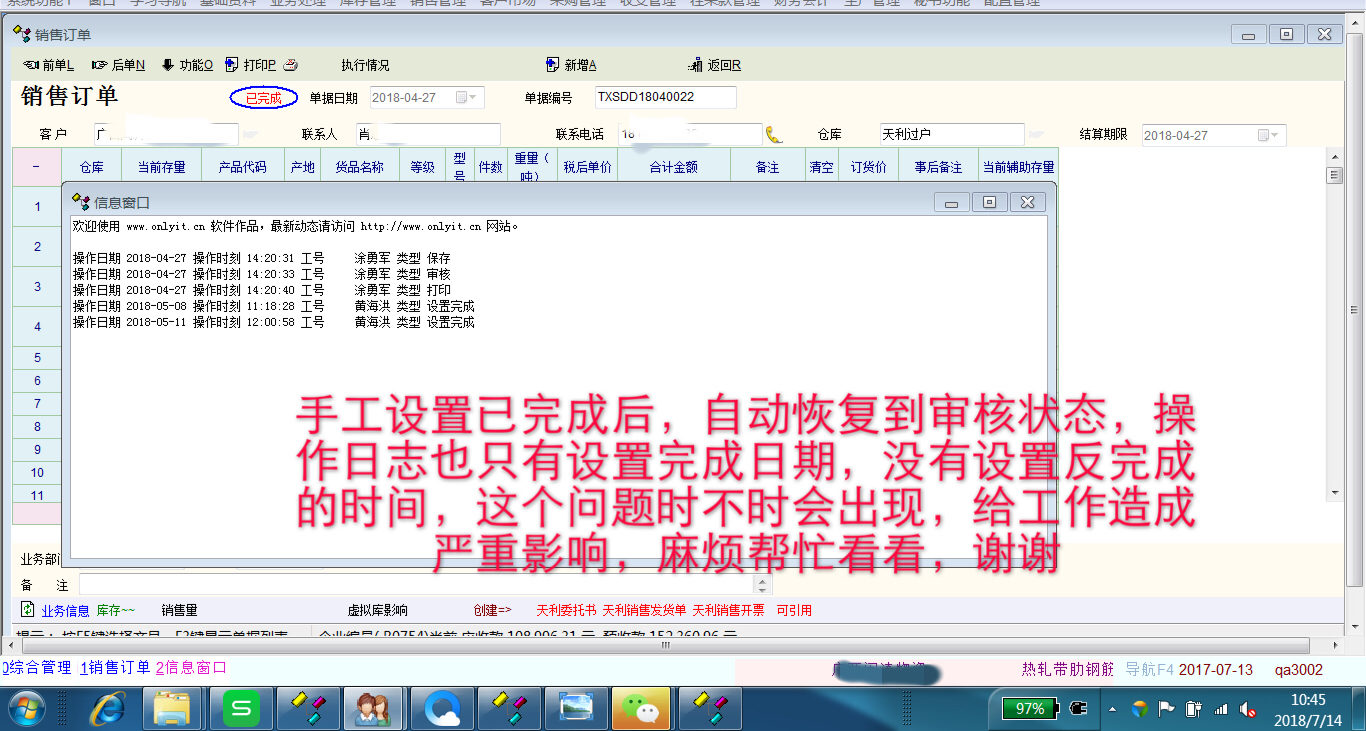This screenshot has height=731, width=1366.
Task: Click the volume icon in system tray
Action: (x=1248, y=709)
